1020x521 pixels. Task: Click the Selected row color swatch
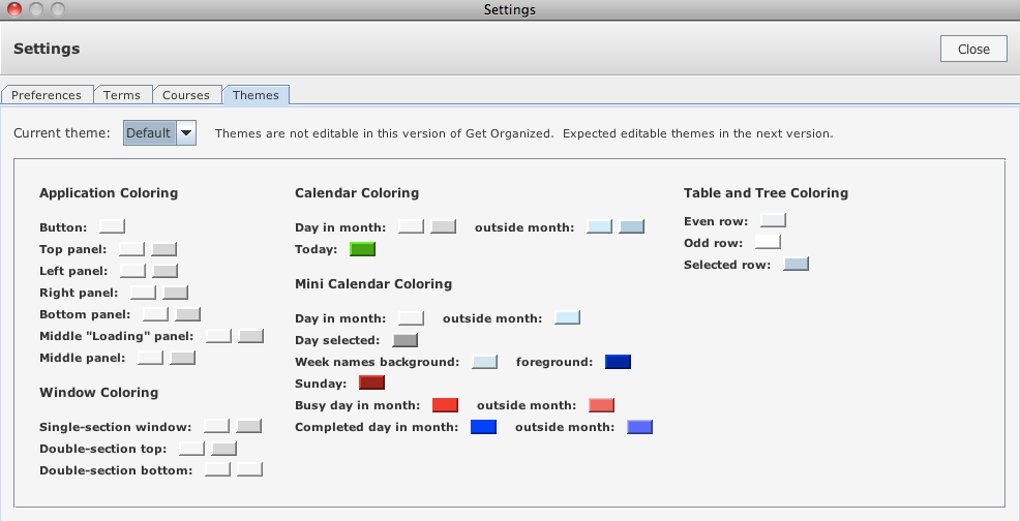pos(795,265)
